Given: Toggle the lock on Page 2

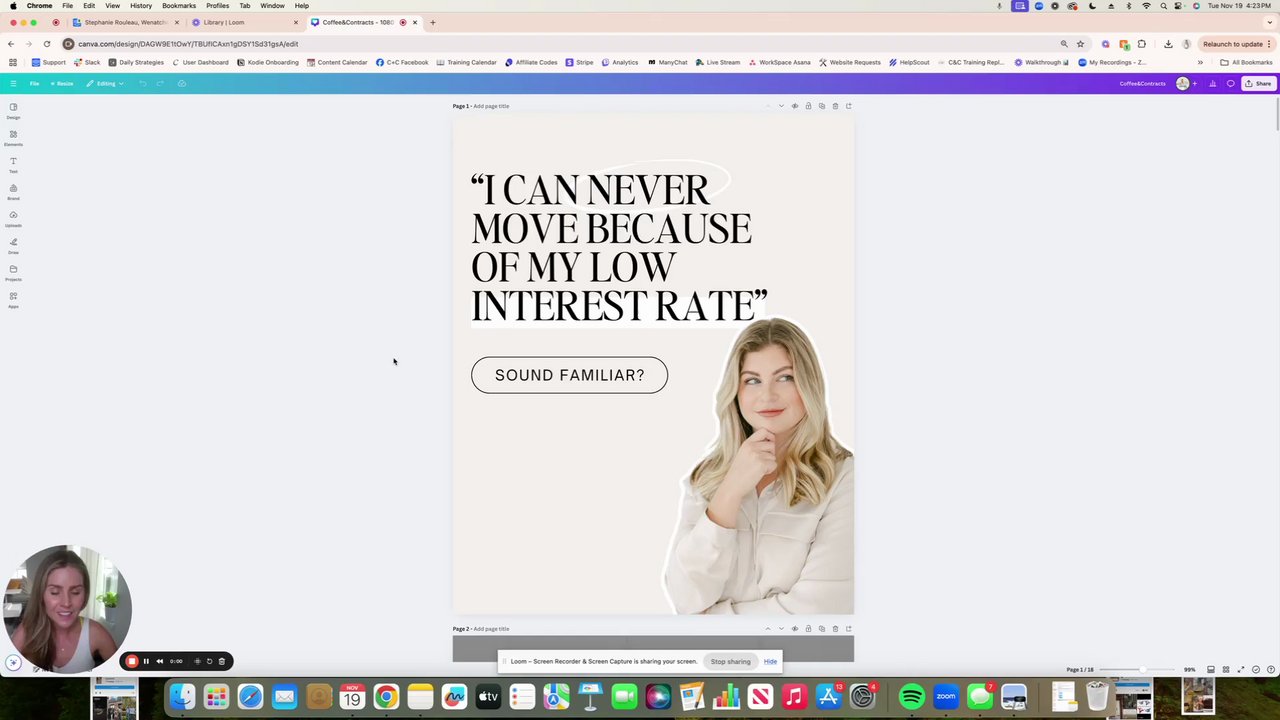Looking at the screenshot, I should (808, 629).
